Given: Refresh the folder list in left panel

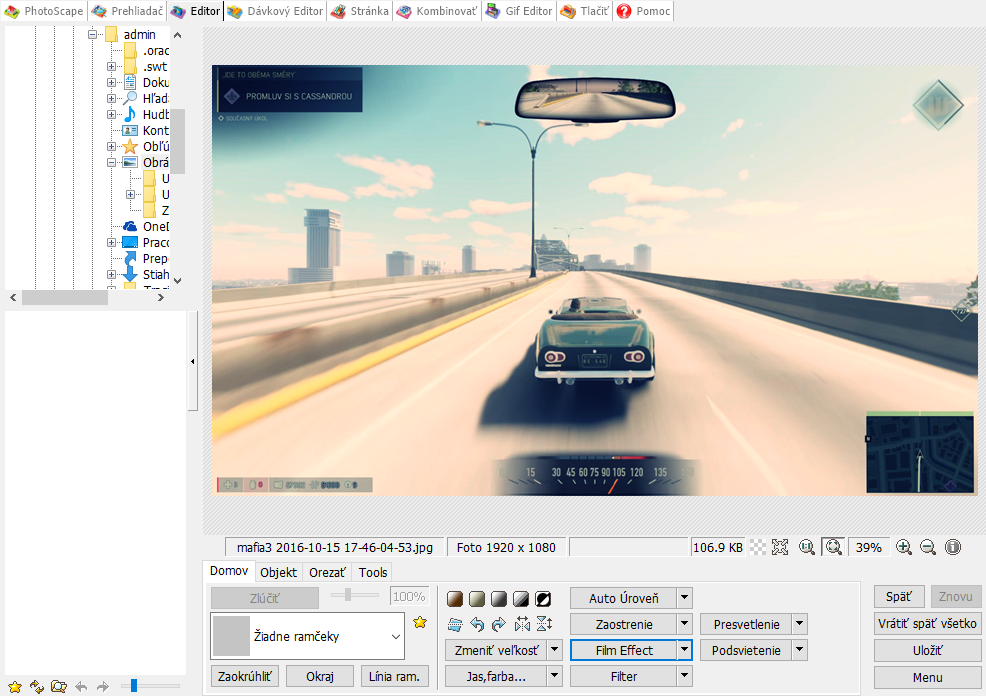Looking at the screenshot, I should pyautogui.click(x=36, y=686).
